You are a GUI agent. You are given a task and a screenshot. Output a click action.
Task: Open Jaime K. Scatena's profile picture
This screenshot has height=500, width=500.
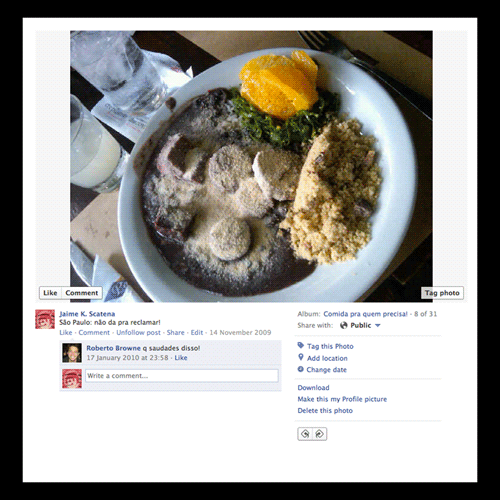coord(45,319)
